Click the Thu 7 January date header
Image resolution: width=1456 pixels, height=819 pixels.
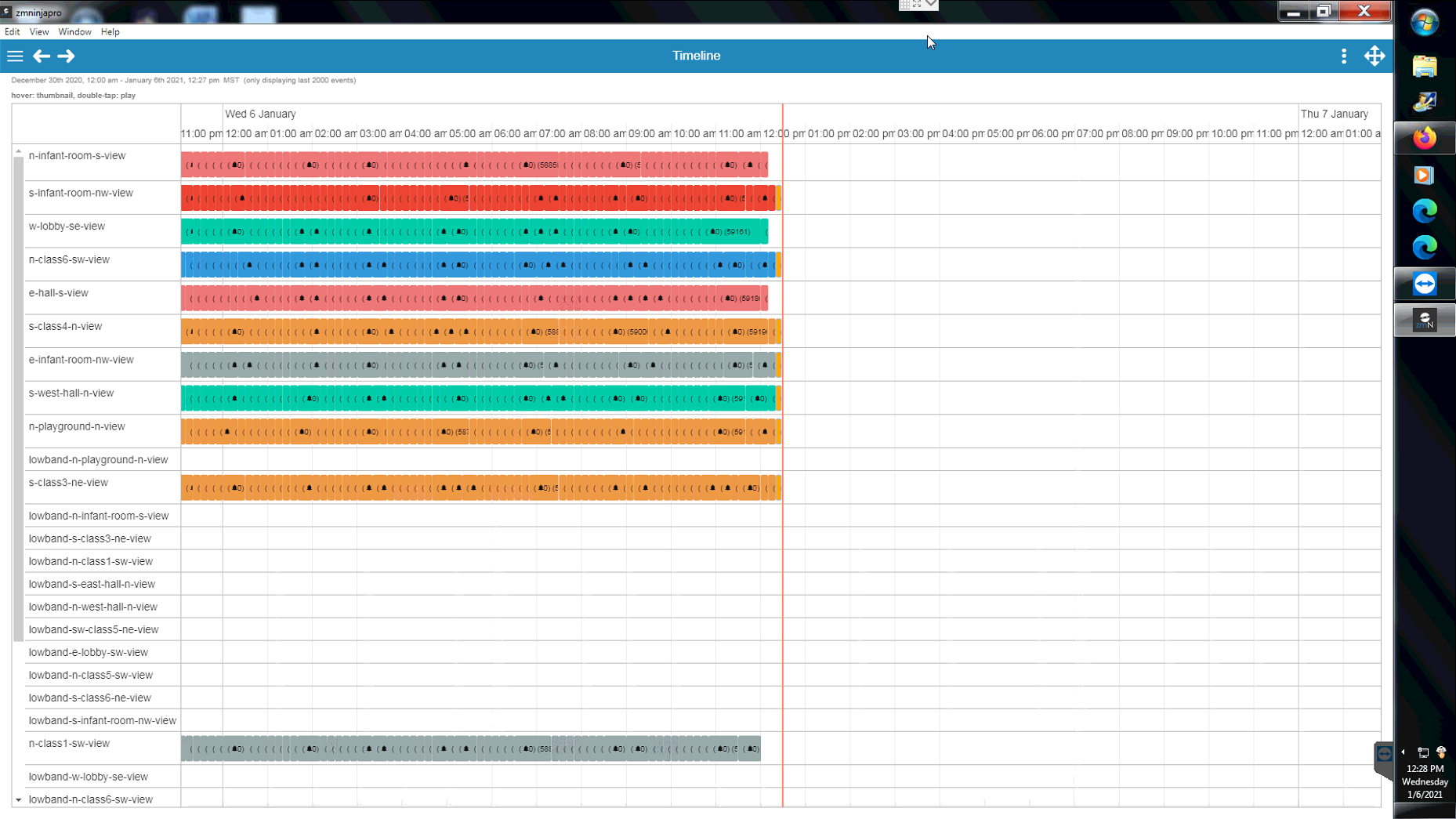coord(1334,114)
